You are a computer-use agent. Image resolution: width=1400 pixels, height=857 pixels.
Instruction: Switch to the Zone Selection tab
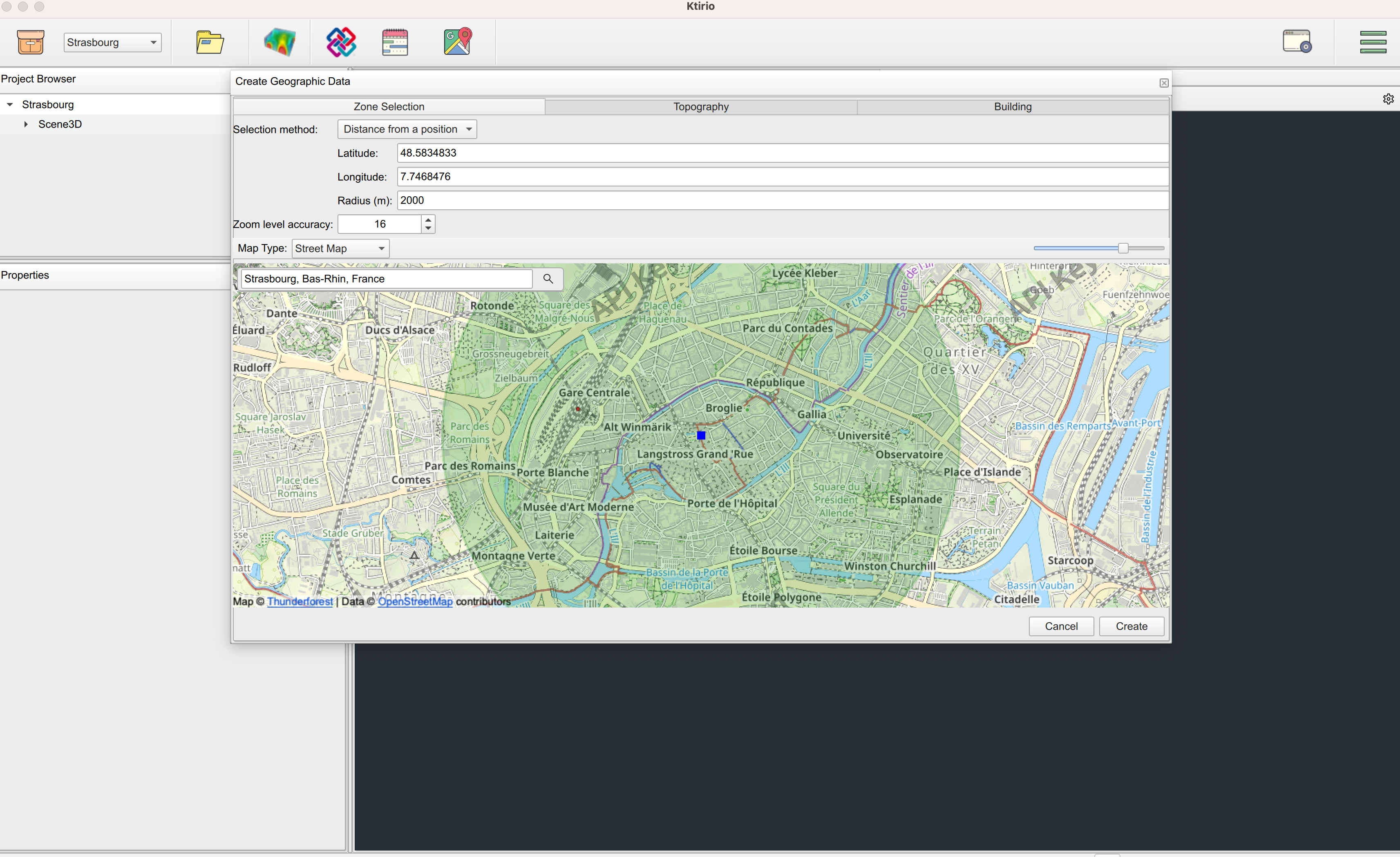(x=389, y=106)
